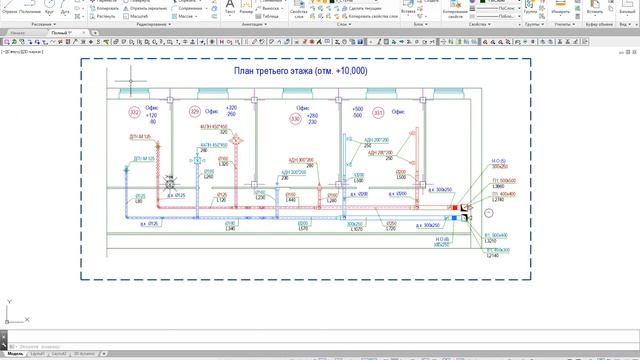Click the Растянуть (Stretch) command
640x360 pixels.
103,16
